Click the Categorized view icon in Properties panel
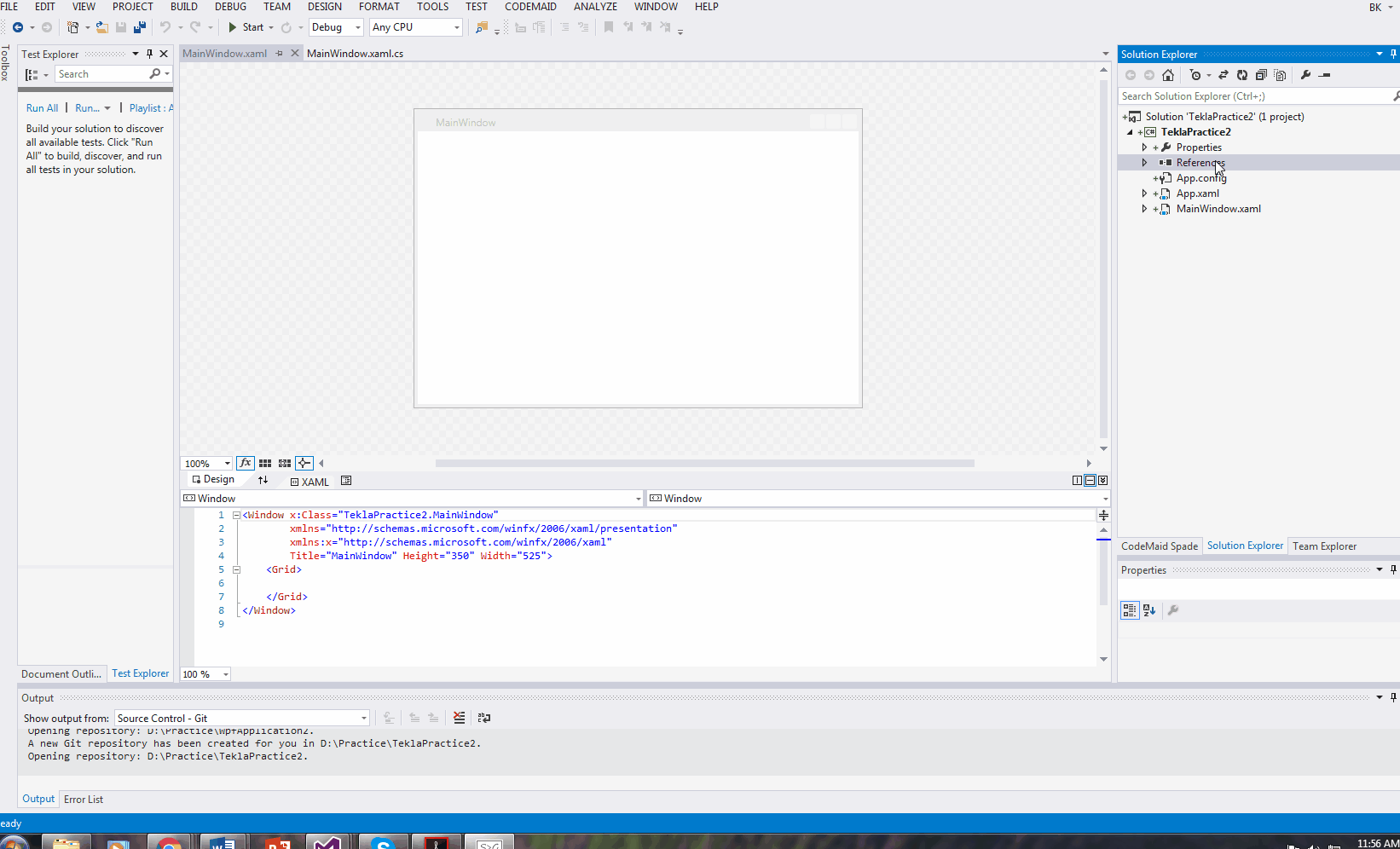 (x=1130, y=610)
